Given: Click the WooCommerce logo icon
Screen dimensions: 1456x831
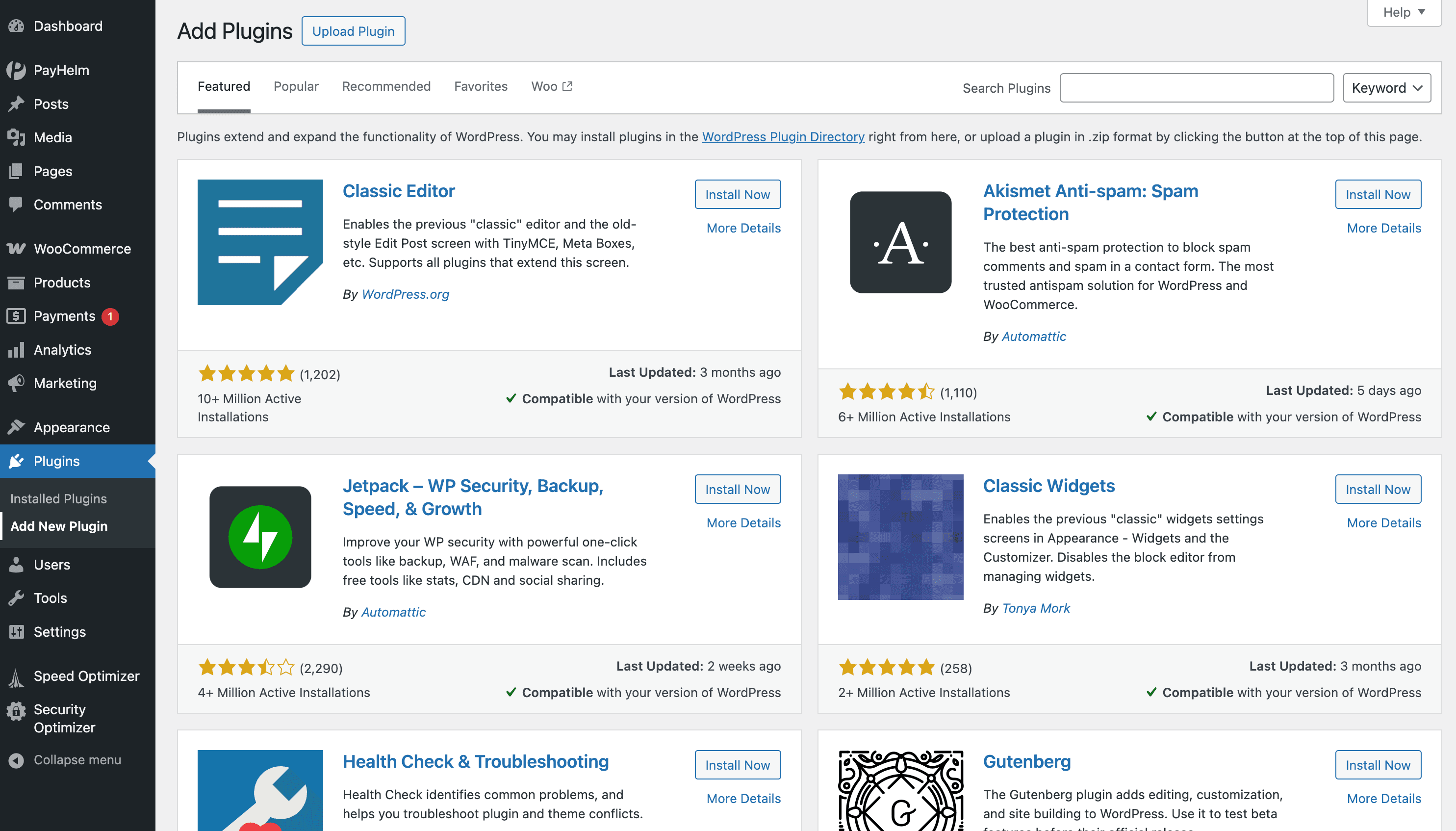Looking at the screenshot, I should [x=17, y=249].
